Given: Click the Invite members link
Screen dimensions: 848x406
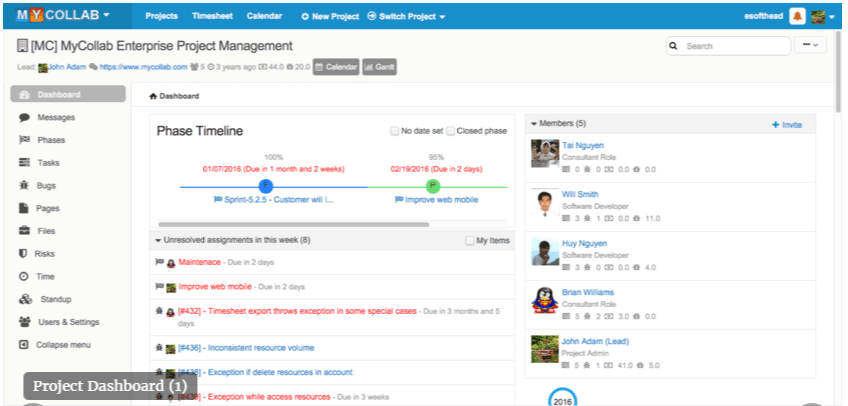Looking at the screenshot, I should click(787, 125).
